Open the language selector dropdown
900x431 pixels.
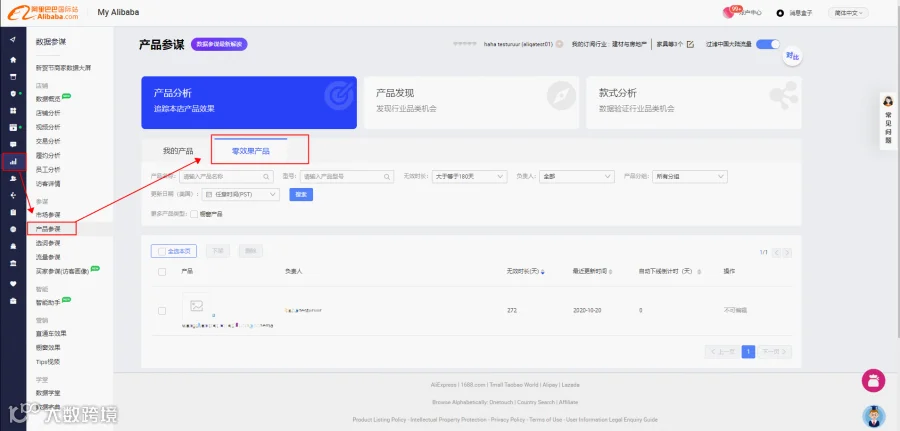pos(848,13)
